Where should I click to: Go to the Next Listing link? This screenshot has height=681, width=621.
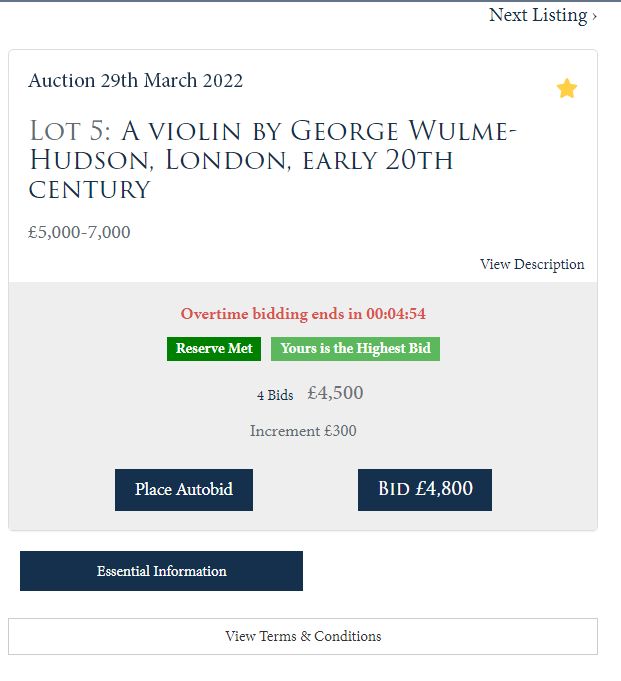[x=537, y=15]
